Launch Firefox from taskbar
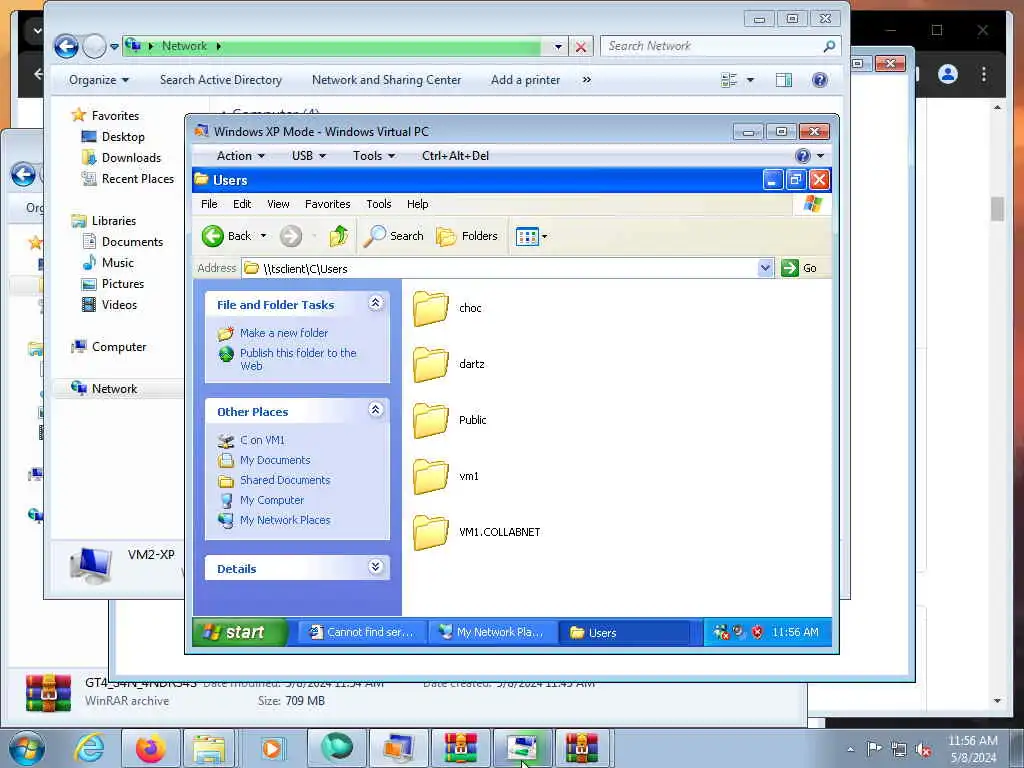Image resolution: width=1024 pixels, height=768 pixels. pyautogui.click(x=150, y=748)
